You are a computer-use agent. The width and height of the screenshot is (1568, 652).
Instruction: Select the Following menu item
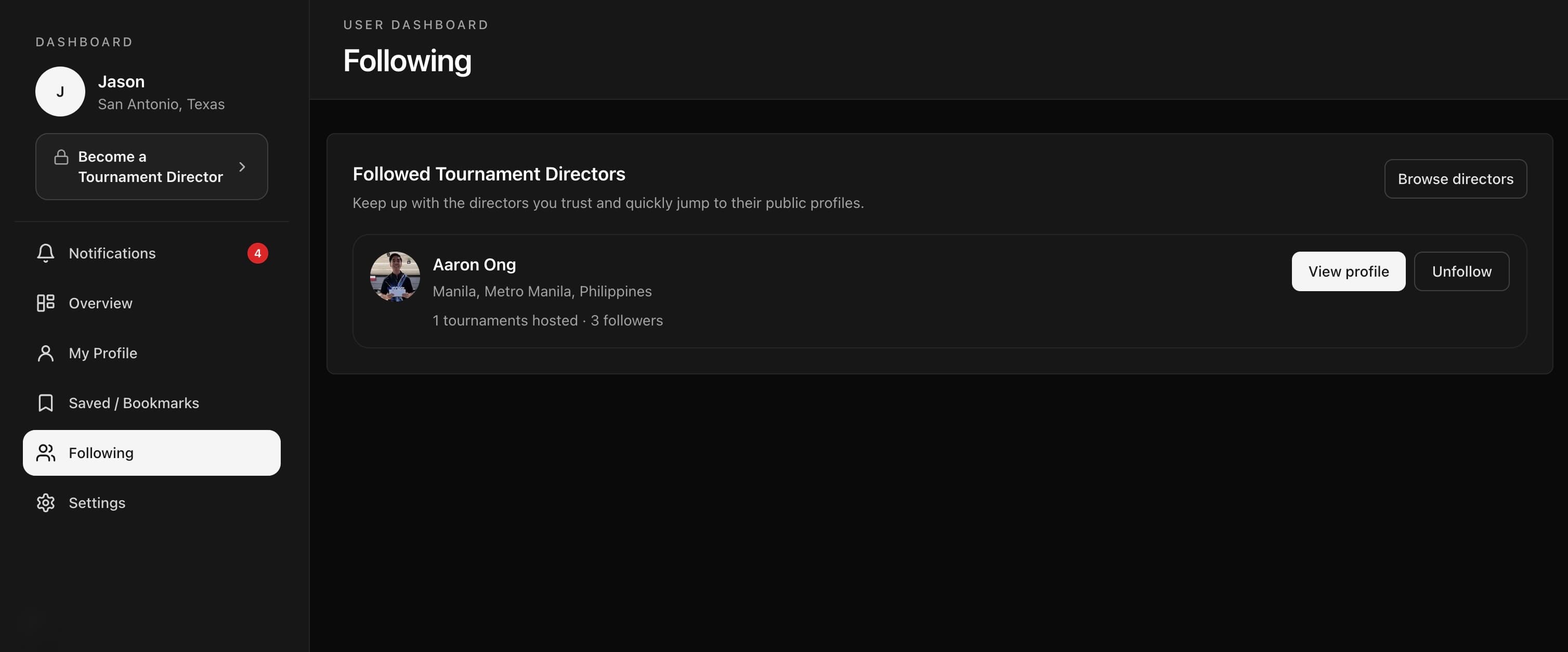click(x=152, y=453)
